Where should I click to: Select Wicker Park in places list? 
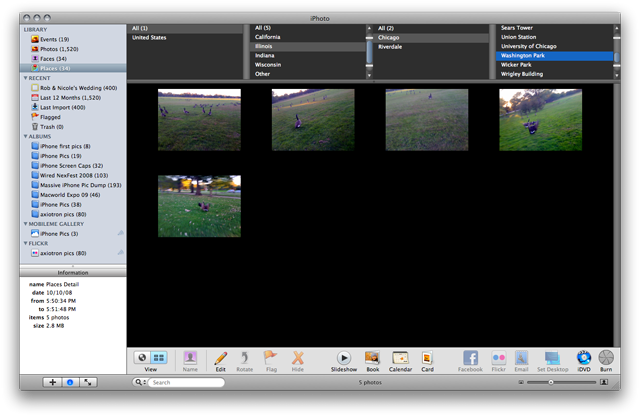coord(519,65)
